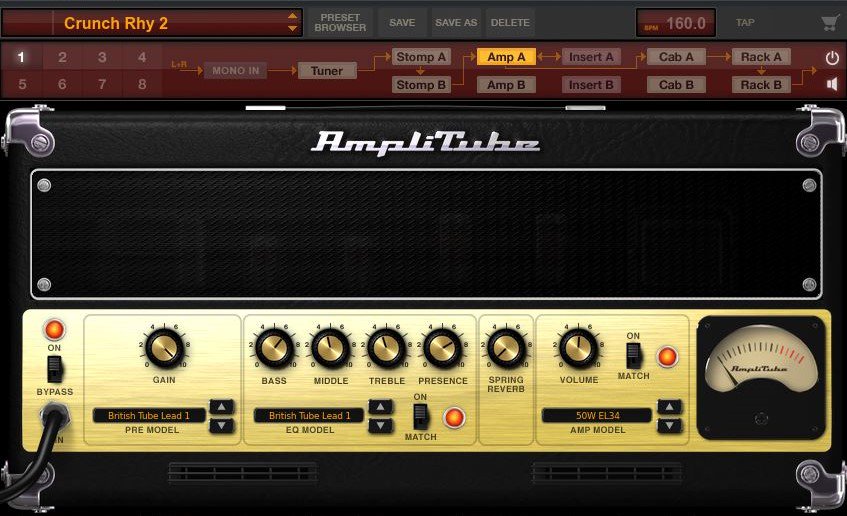Open the Rack A module
This screenshot has width=847, height=516.
coord(761,57)
